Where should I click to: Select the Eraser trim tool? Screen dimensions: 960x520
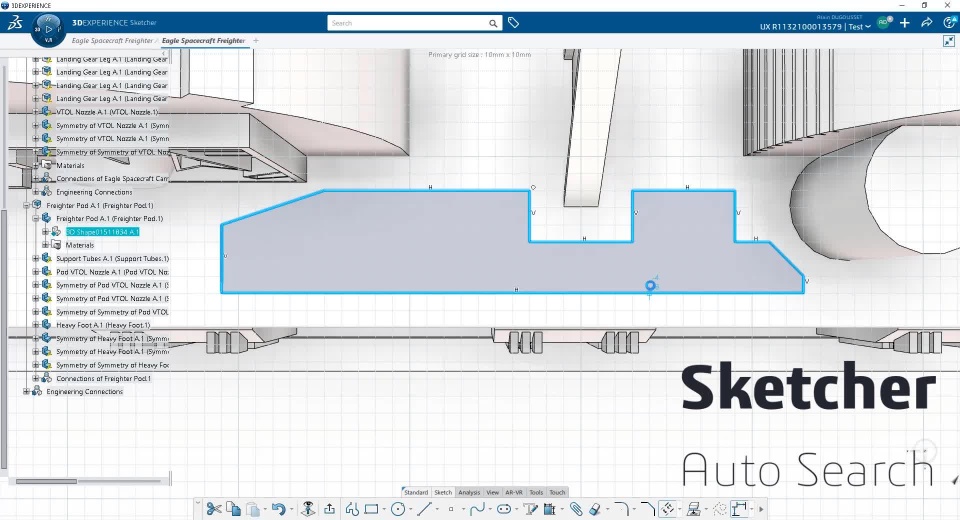(x=595, y=509)
